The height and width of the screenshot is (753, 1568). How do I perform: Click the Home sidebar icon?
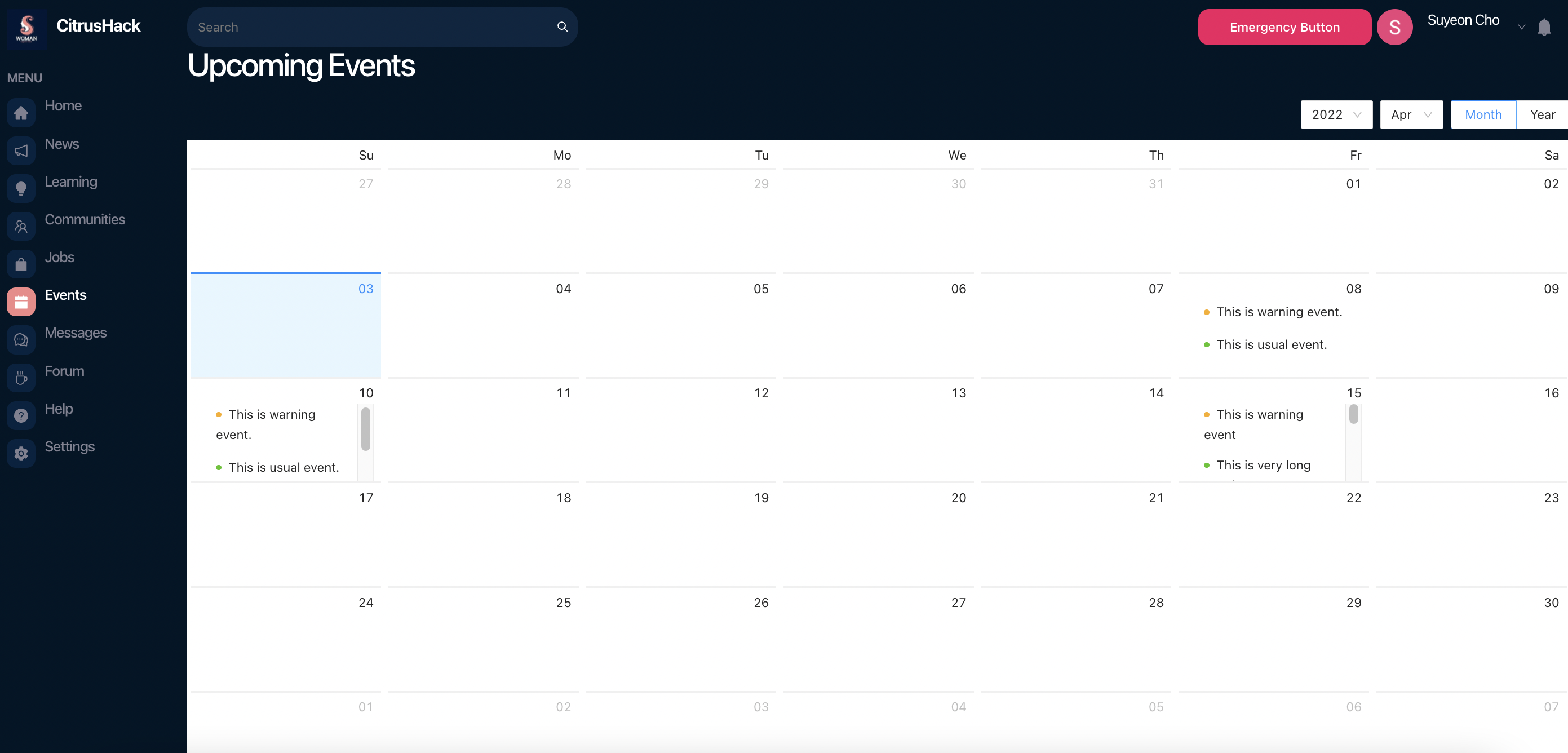pyautogui.click(x=21, y=113)
